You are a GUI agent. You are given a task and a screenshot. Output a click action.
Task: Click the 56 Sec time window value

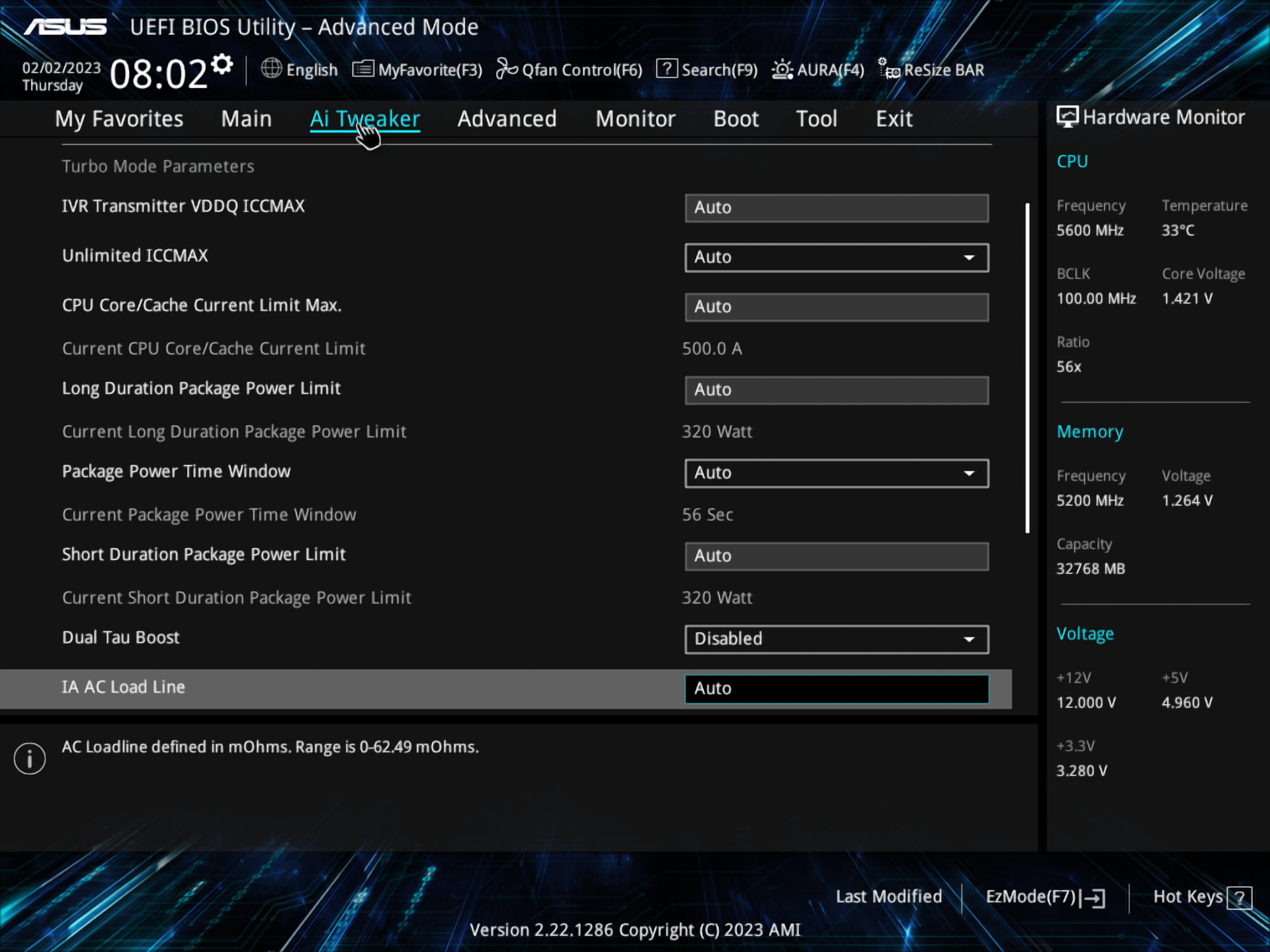(x=708, y=514)
